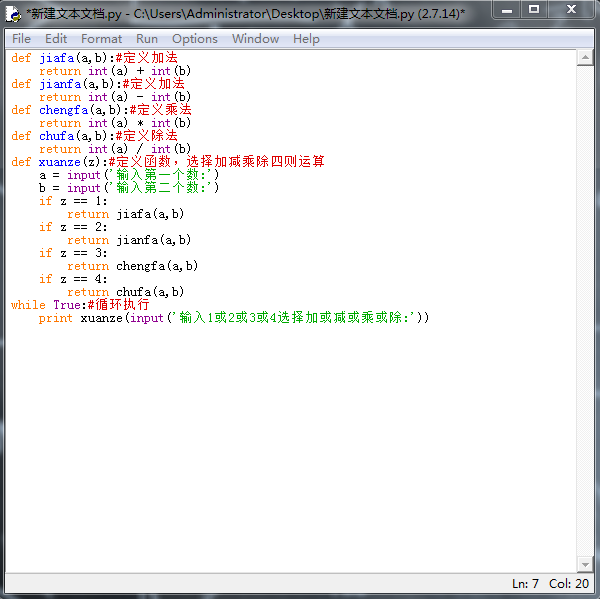600x599 pixels.
Task: Click the scrollbar down arrow
Action: click(x=585, y=564)
